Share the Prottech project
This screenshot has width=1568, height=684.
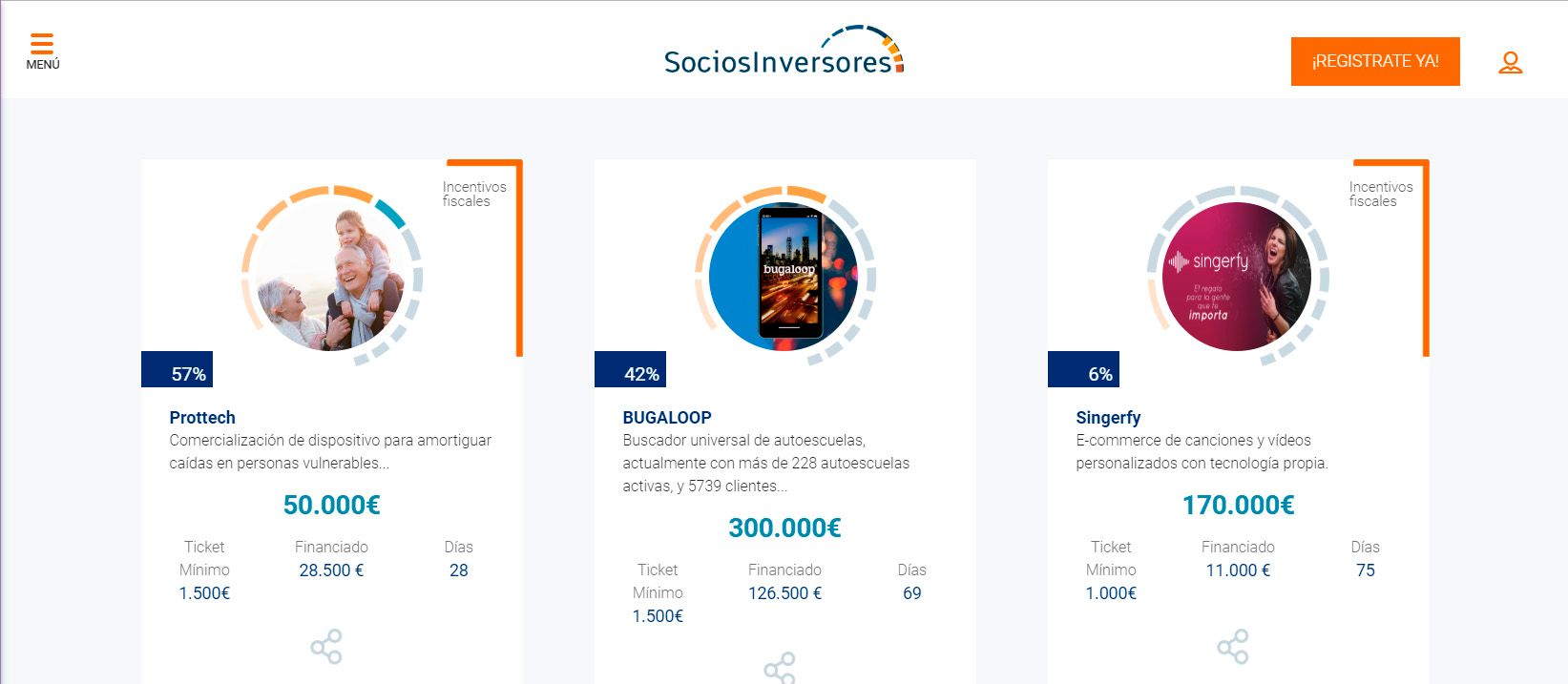[326, 647]
